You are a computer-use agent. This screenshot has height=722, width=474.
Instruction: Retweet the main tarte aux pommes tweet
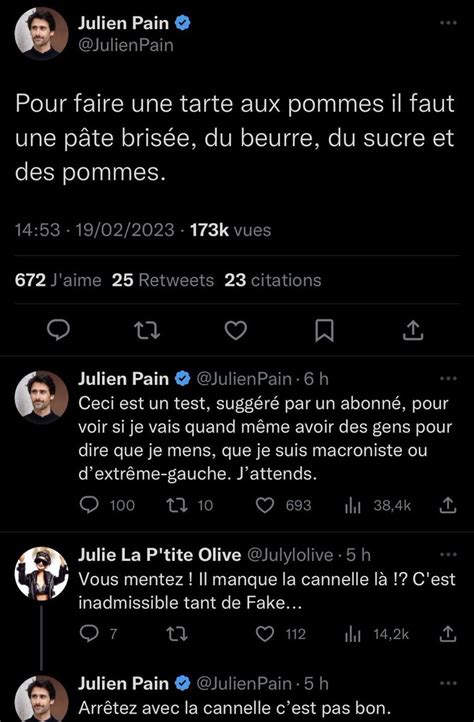147,330
